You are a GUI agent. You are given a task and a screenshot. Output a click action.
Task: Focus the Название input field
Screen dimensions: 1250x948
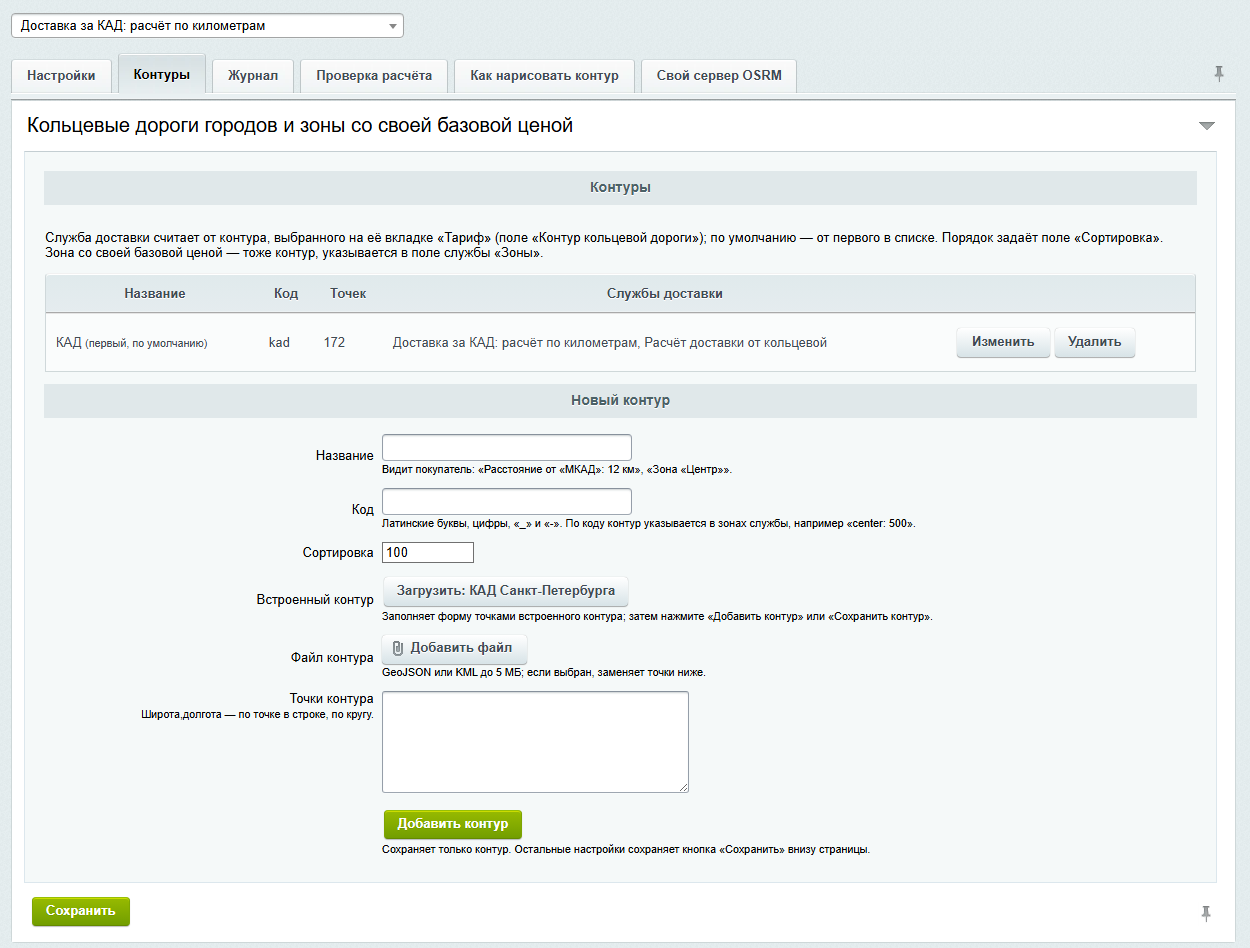click(x=507, y=448)
